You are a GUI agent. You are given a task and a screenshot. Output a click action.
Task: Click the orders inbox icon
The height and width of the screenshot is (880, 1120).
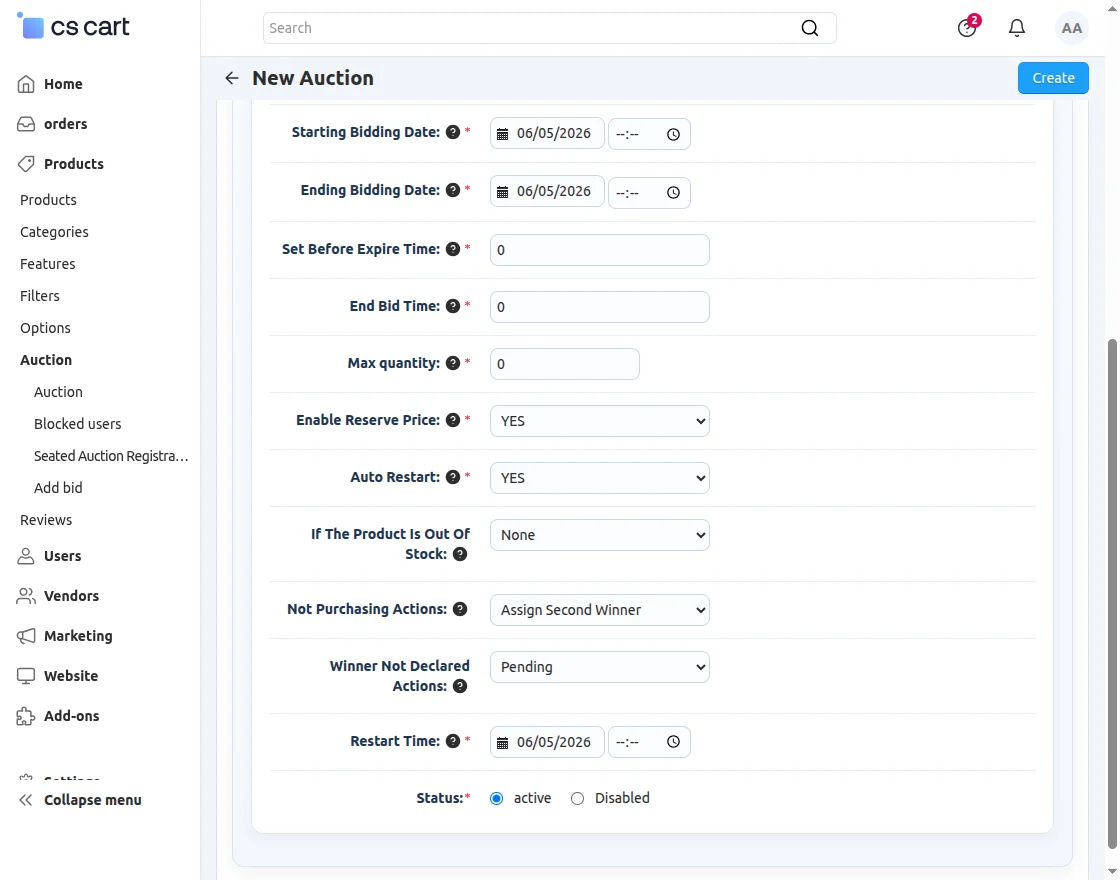[26, 124]
